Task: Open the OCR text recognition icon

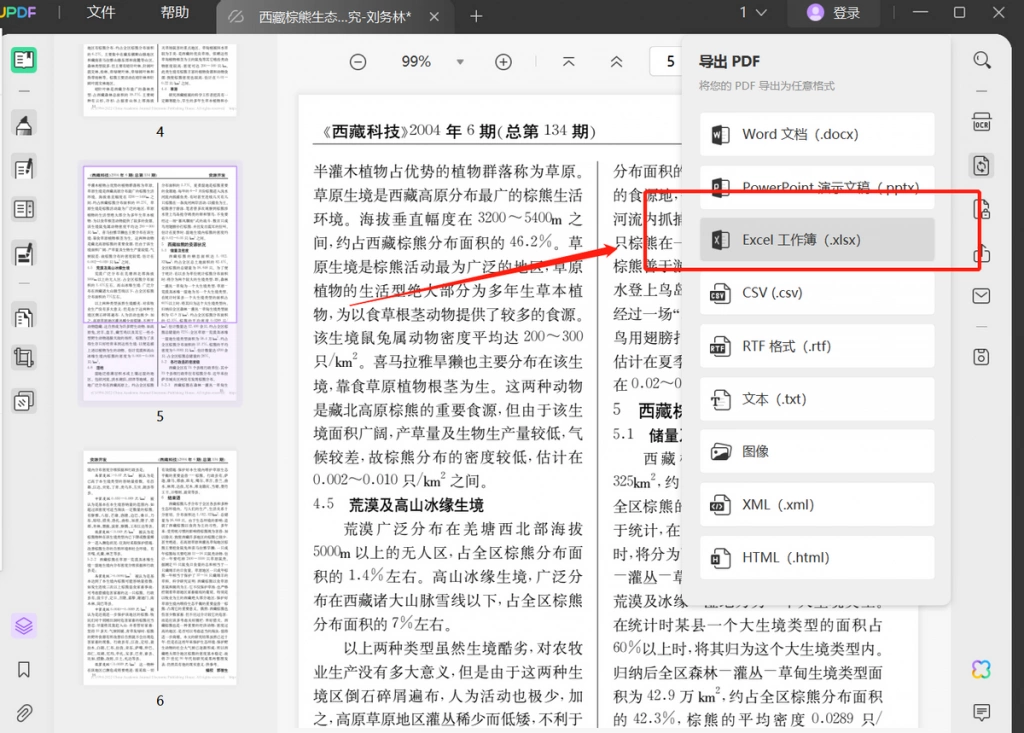Action: pos(982,122)
